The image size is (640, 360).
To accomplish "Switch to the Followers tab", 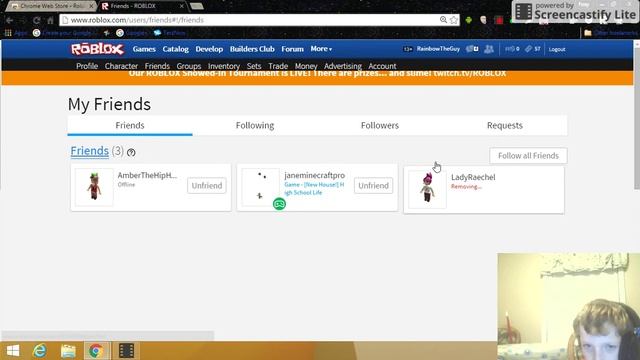I will coord(380,125).
